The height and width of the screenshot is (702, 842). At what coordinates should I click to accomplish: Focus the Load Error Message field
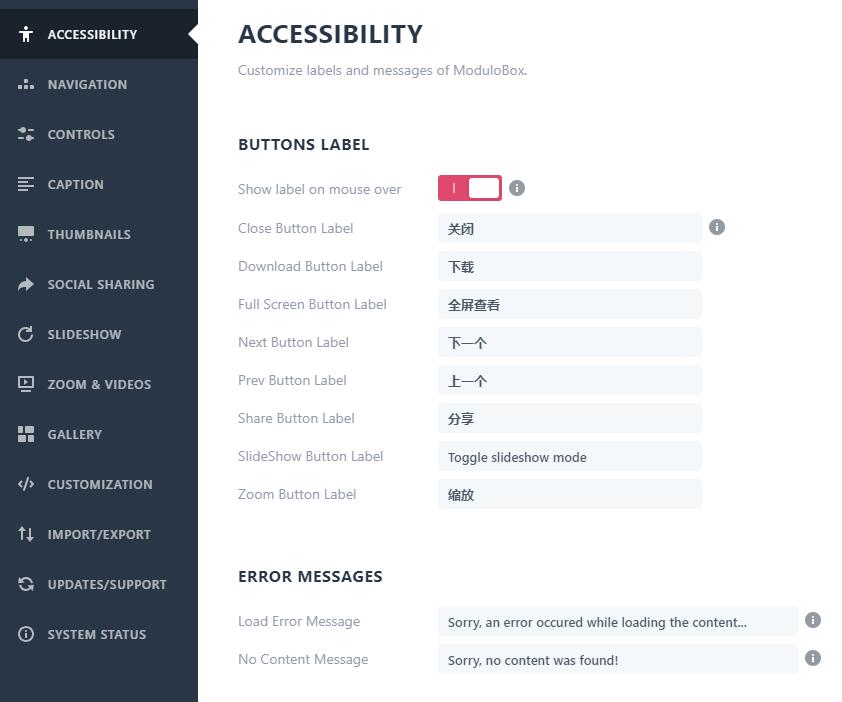coord(617,622)
